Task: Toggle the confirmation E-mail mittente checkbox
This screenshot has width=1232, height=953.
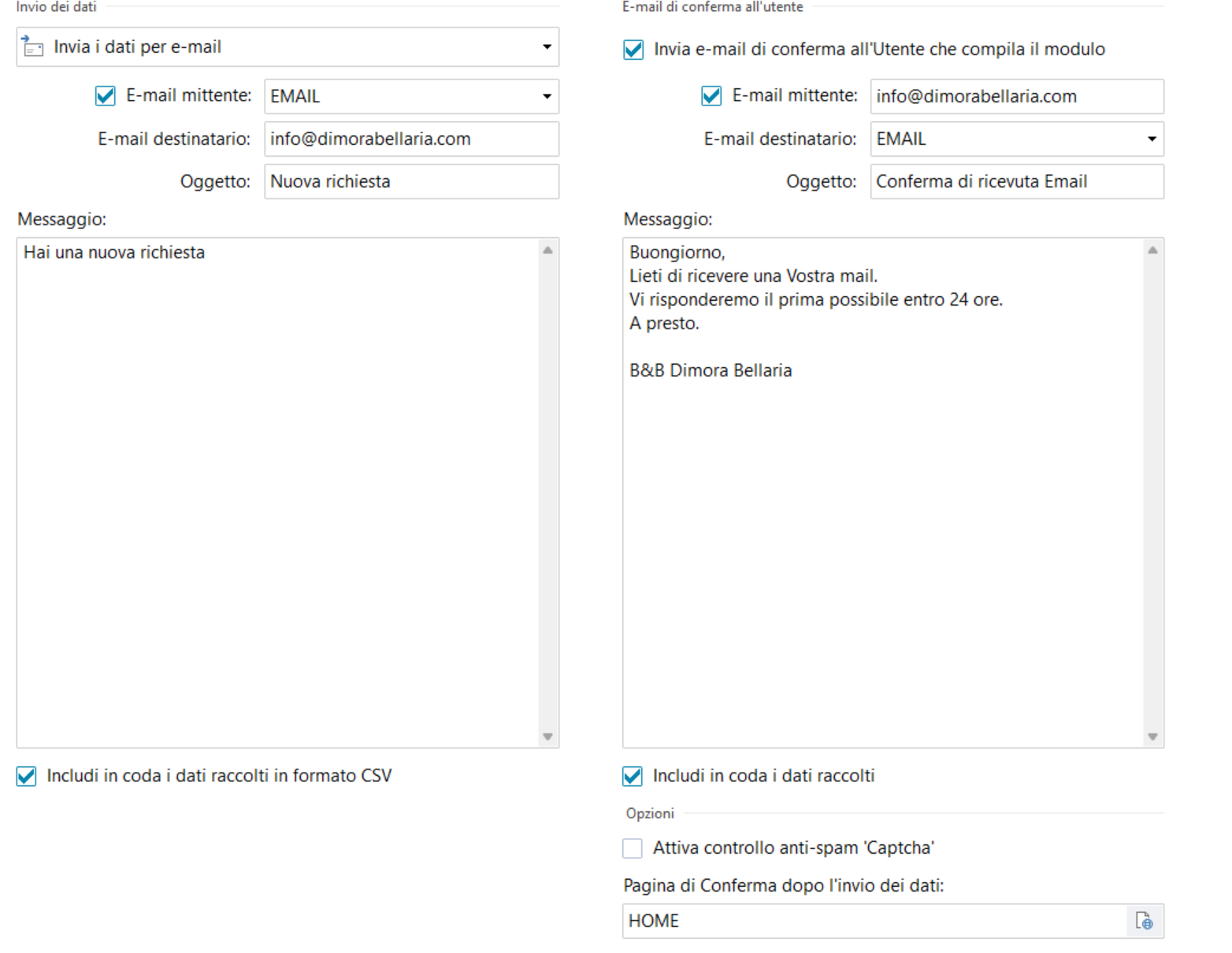Action: 711,96
